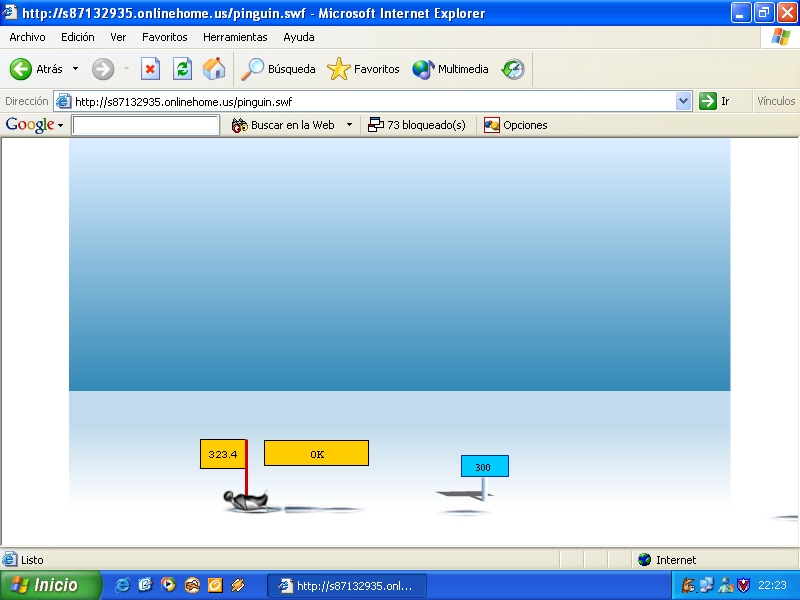The image size is (800, 600).
Task: Click the second quick launch icon
Action: (x=145, y=585)
